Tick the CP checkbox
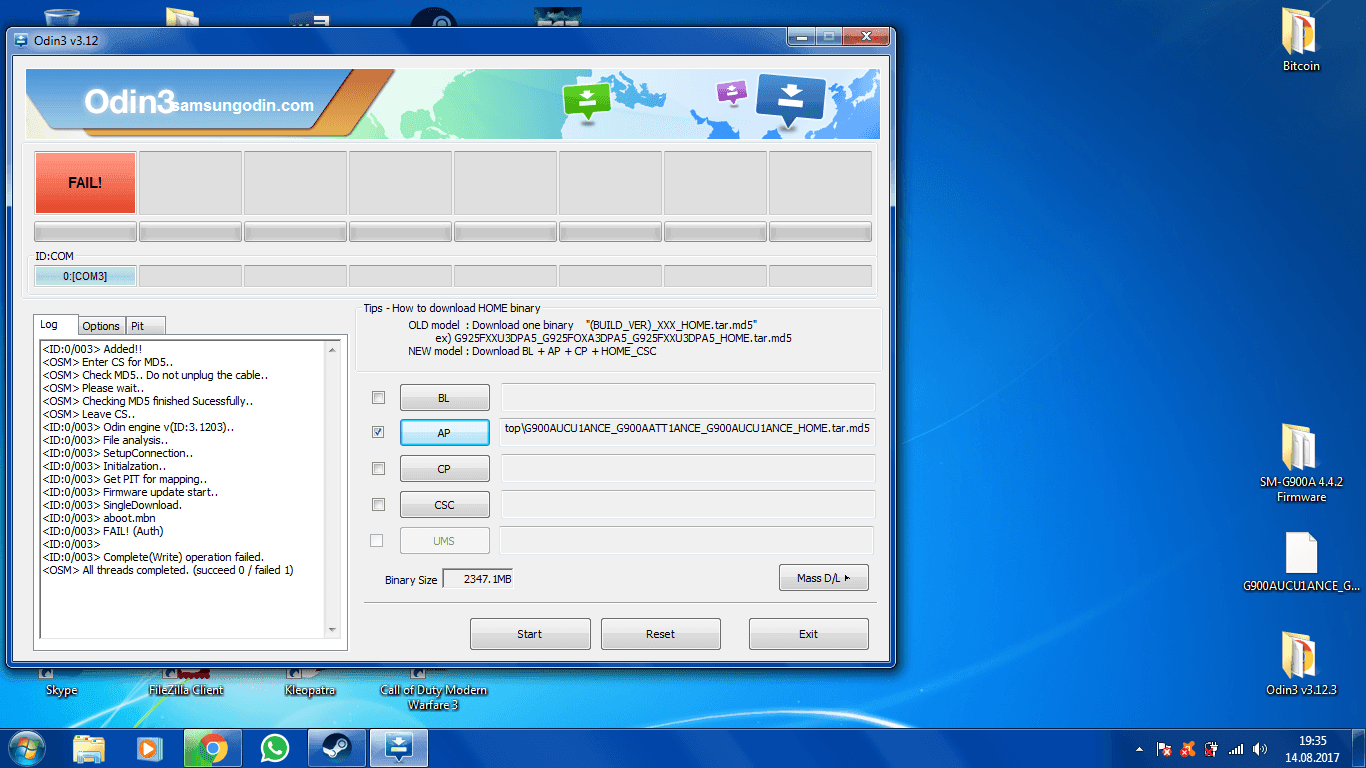The image size is (1366, 768). click(378, 468)
